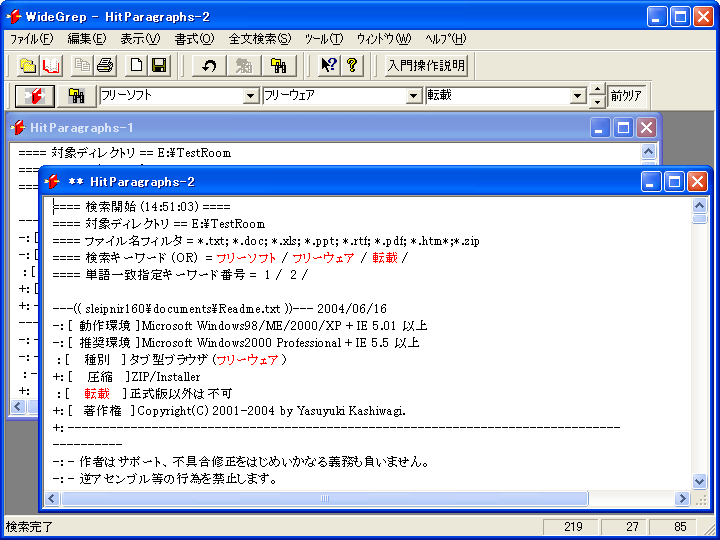
Task: Click the floppy disk save icon
Action: [x=159, y=65]
